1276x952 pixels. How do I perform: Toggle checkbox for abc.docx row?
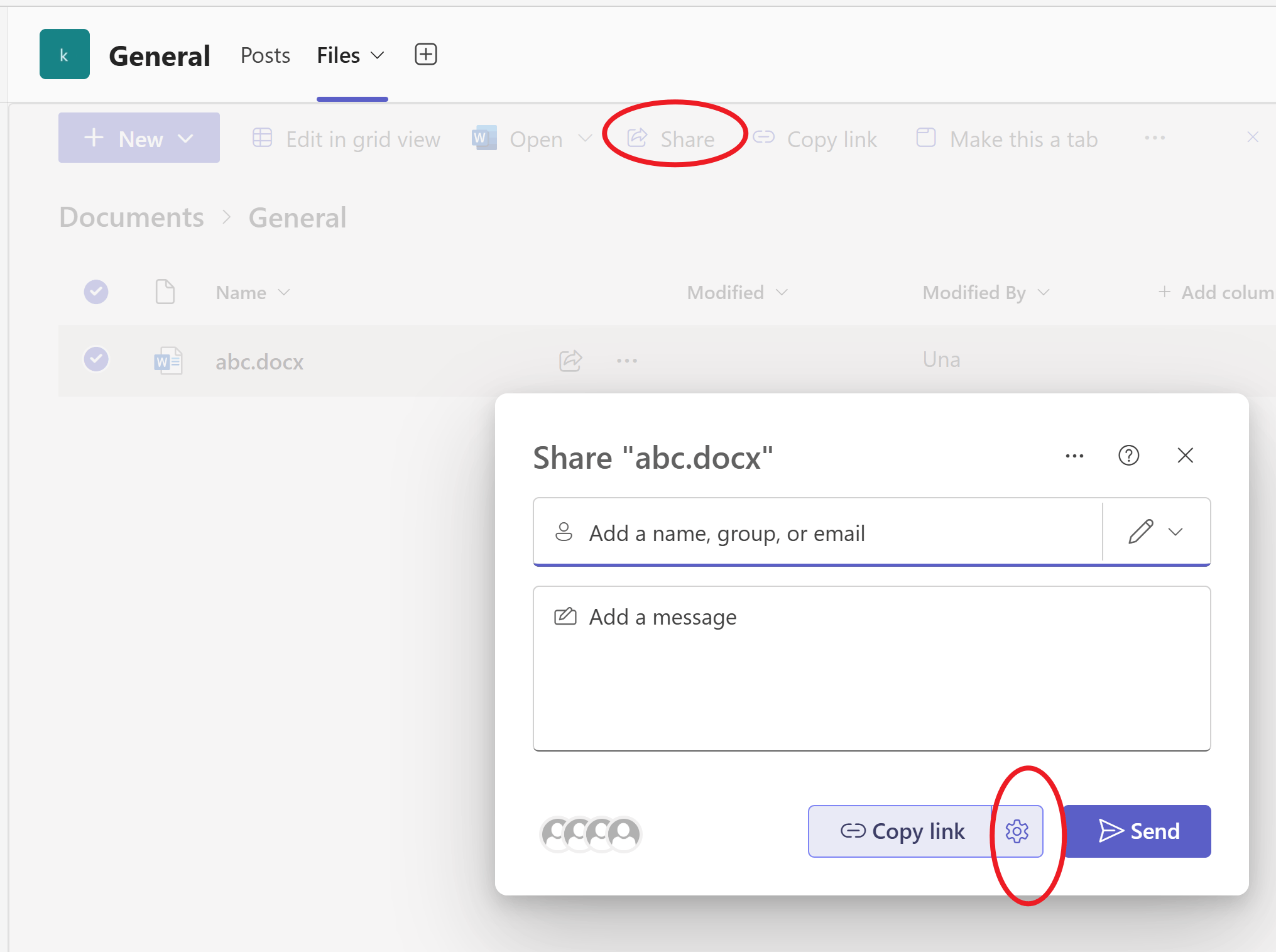[96, 359]
